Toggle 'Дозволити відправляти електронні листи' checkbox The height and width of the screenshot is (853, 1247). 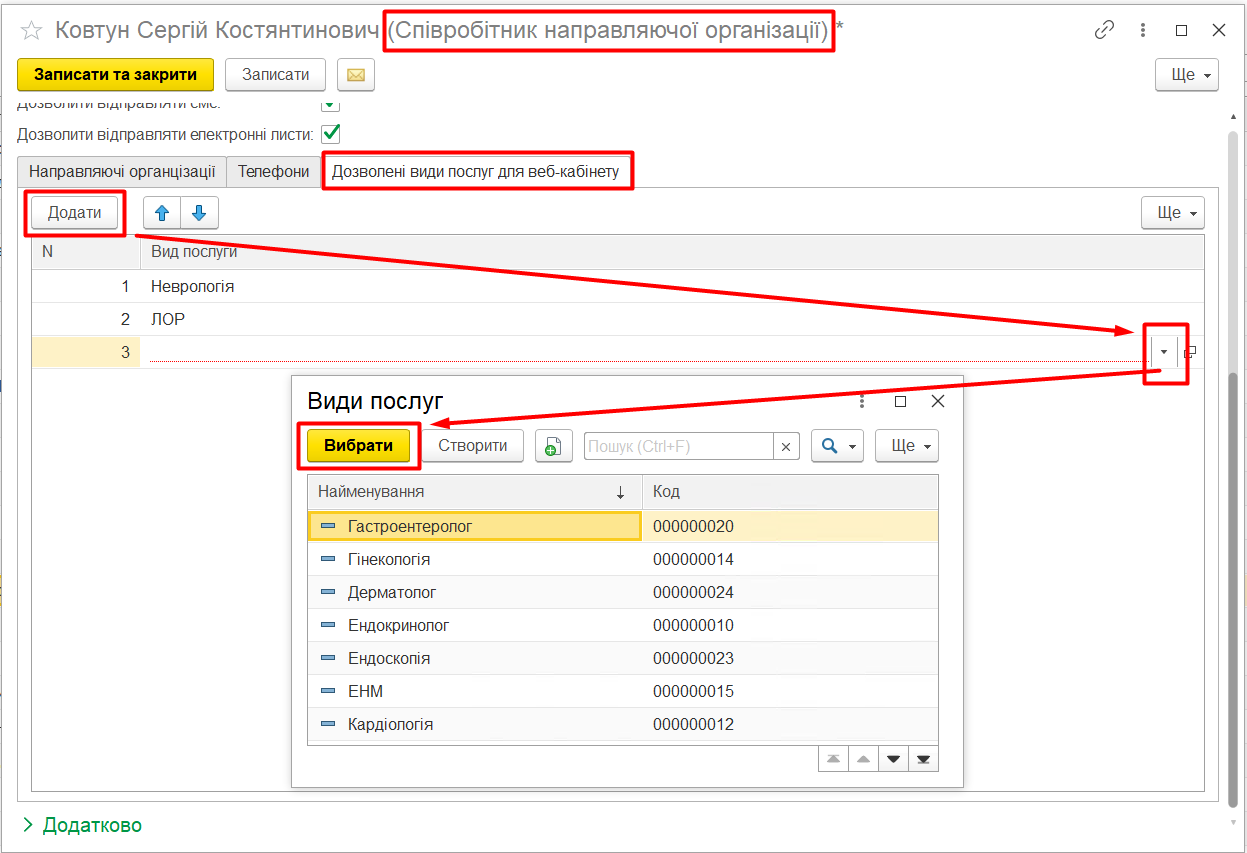[330, 133]
